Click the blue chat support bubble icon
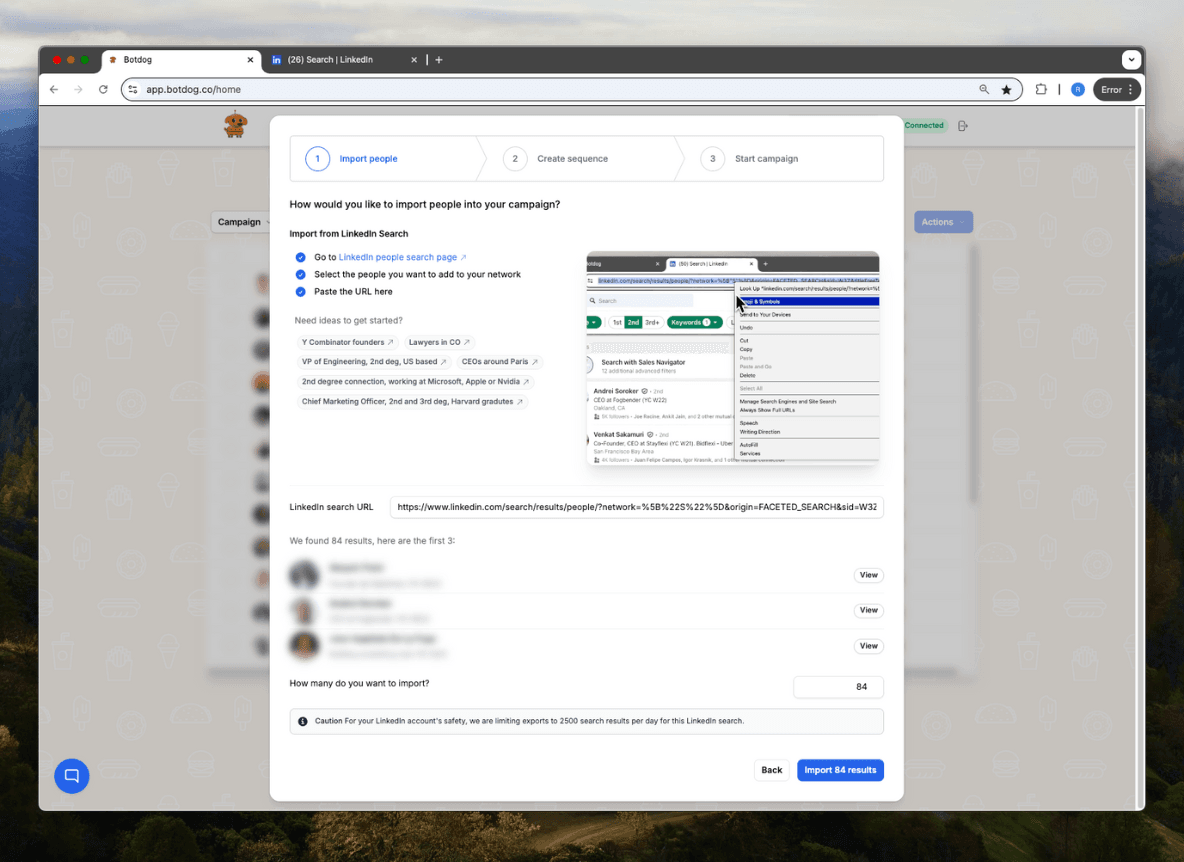1184x862 pixels. point(72,776)
